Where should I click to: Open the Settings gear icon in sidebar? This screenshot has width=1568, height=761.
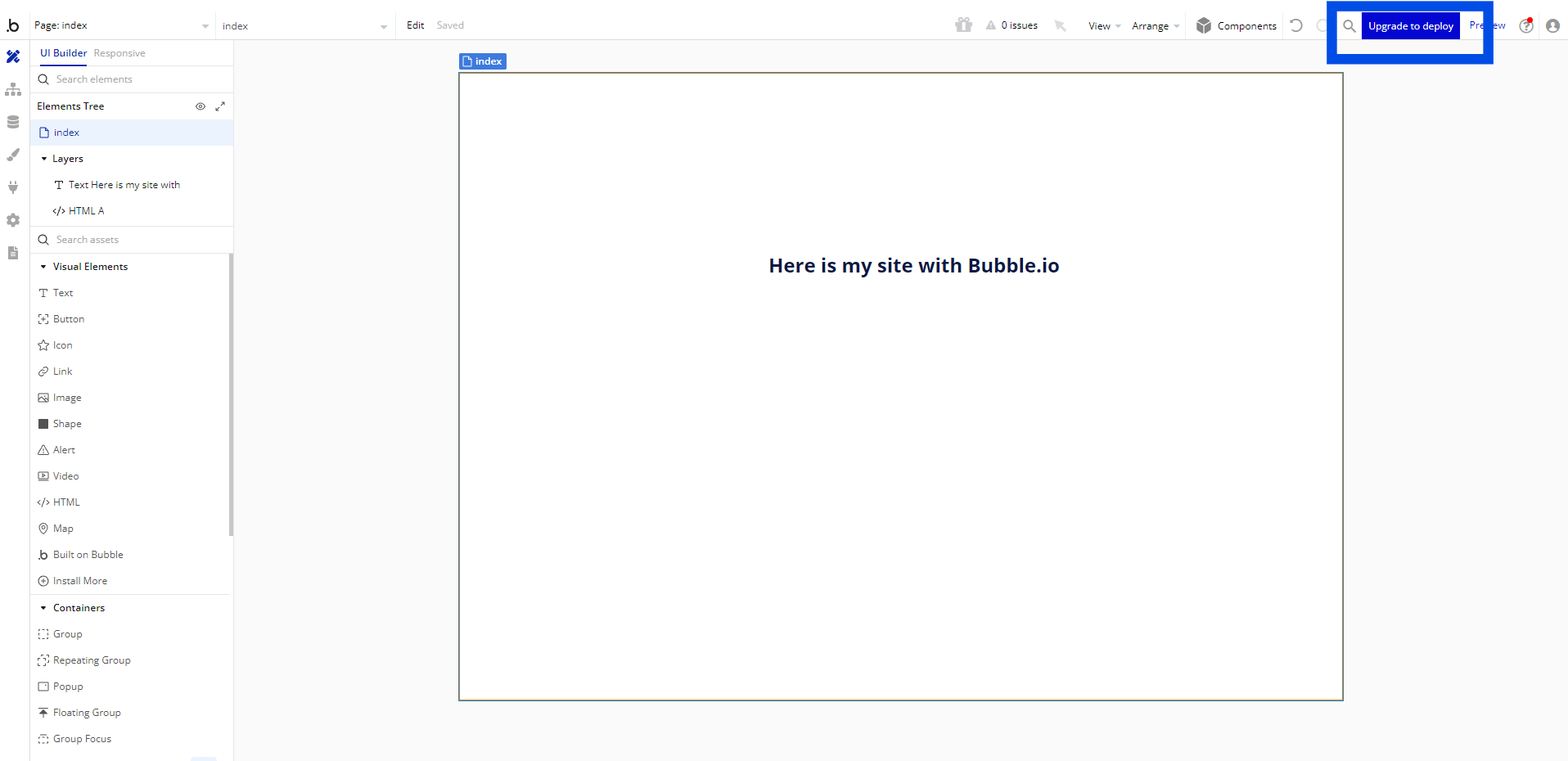click(13, 220)
